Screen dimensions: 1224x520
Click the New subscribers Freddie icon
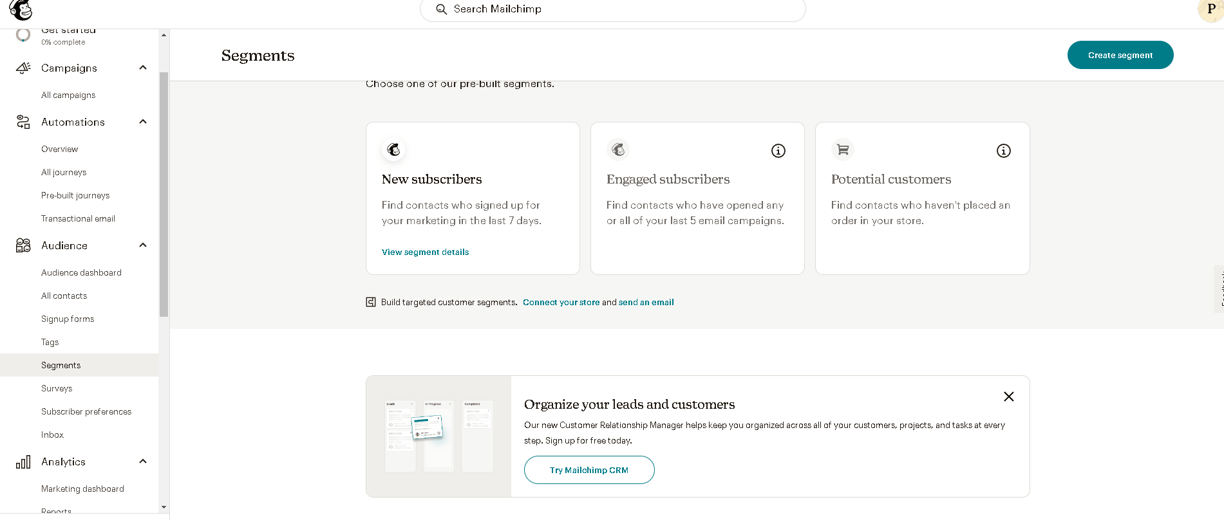[x=394, y=150]
